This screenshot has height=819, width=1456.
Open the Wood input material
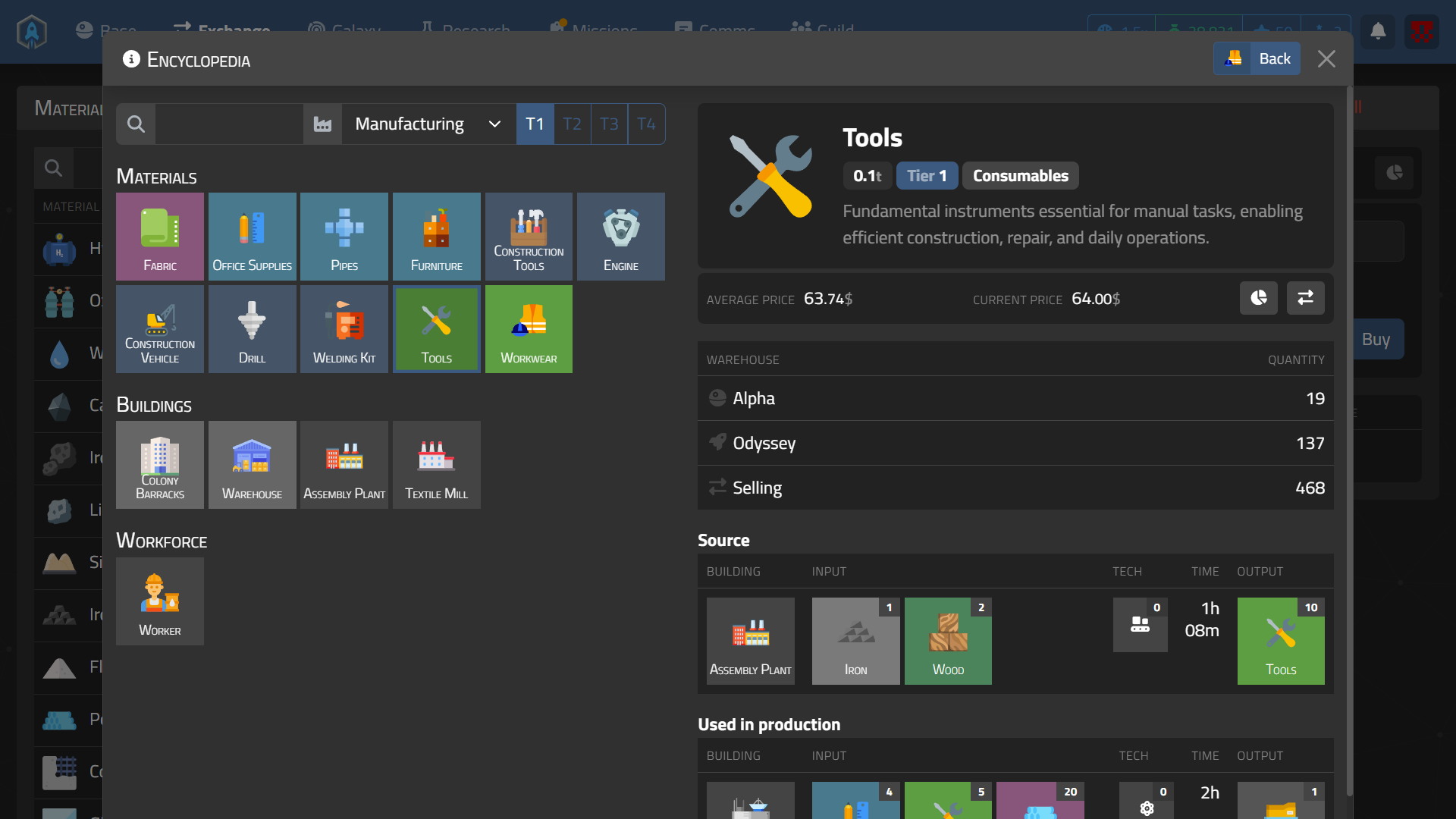pos(947,642)
